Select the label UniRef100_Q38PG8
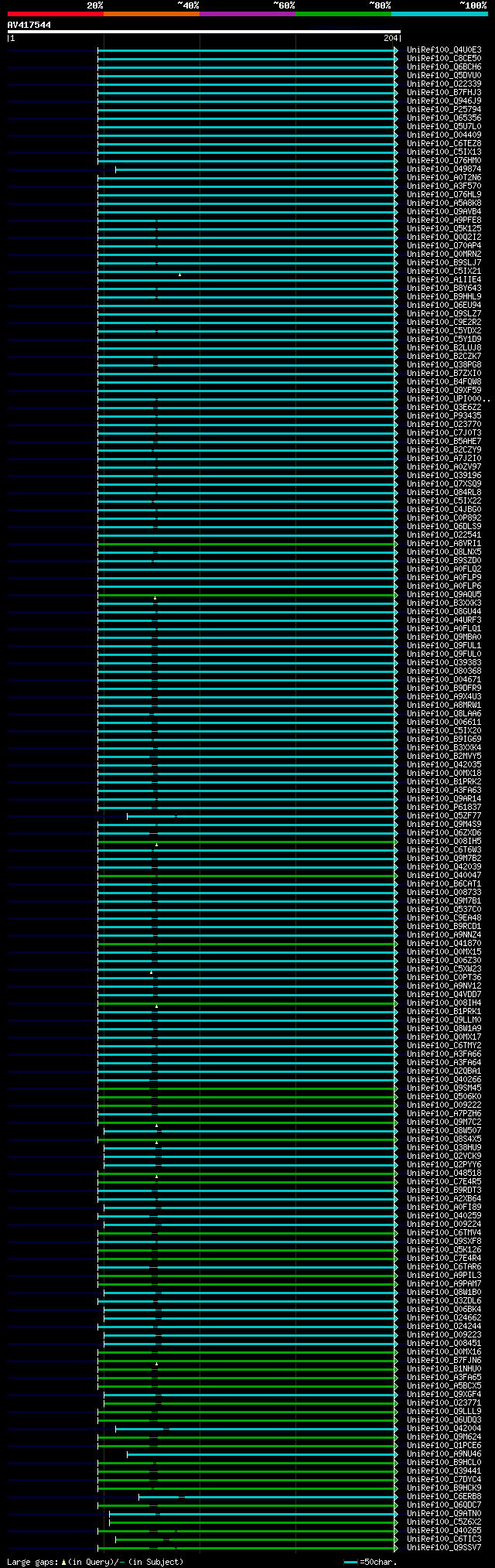This screenshot has width=495, height=1568. pos(444,365)
